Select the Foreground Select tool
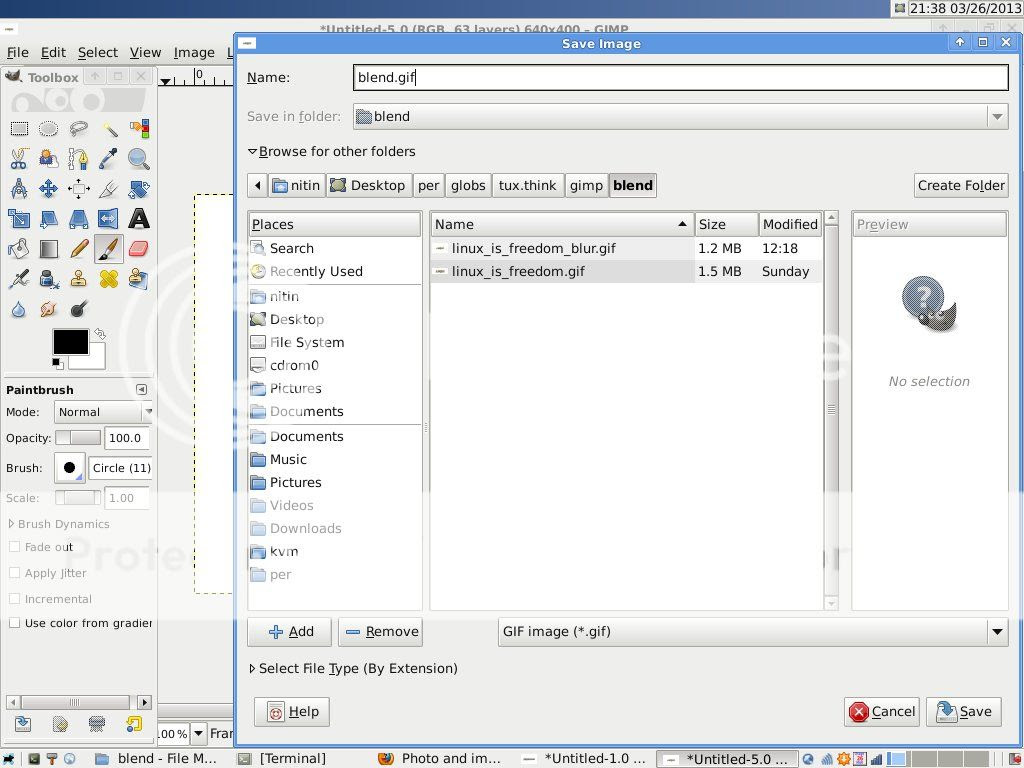This screenshot has height=768, width=1024. coord(48,159)
